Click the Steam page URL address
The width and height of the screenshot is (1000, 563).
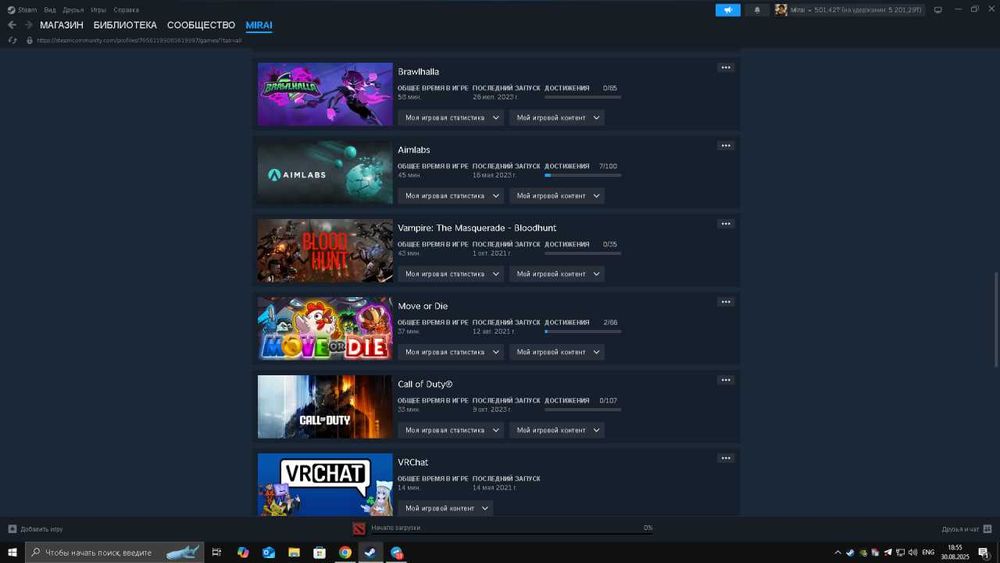(x=139, y=40)
